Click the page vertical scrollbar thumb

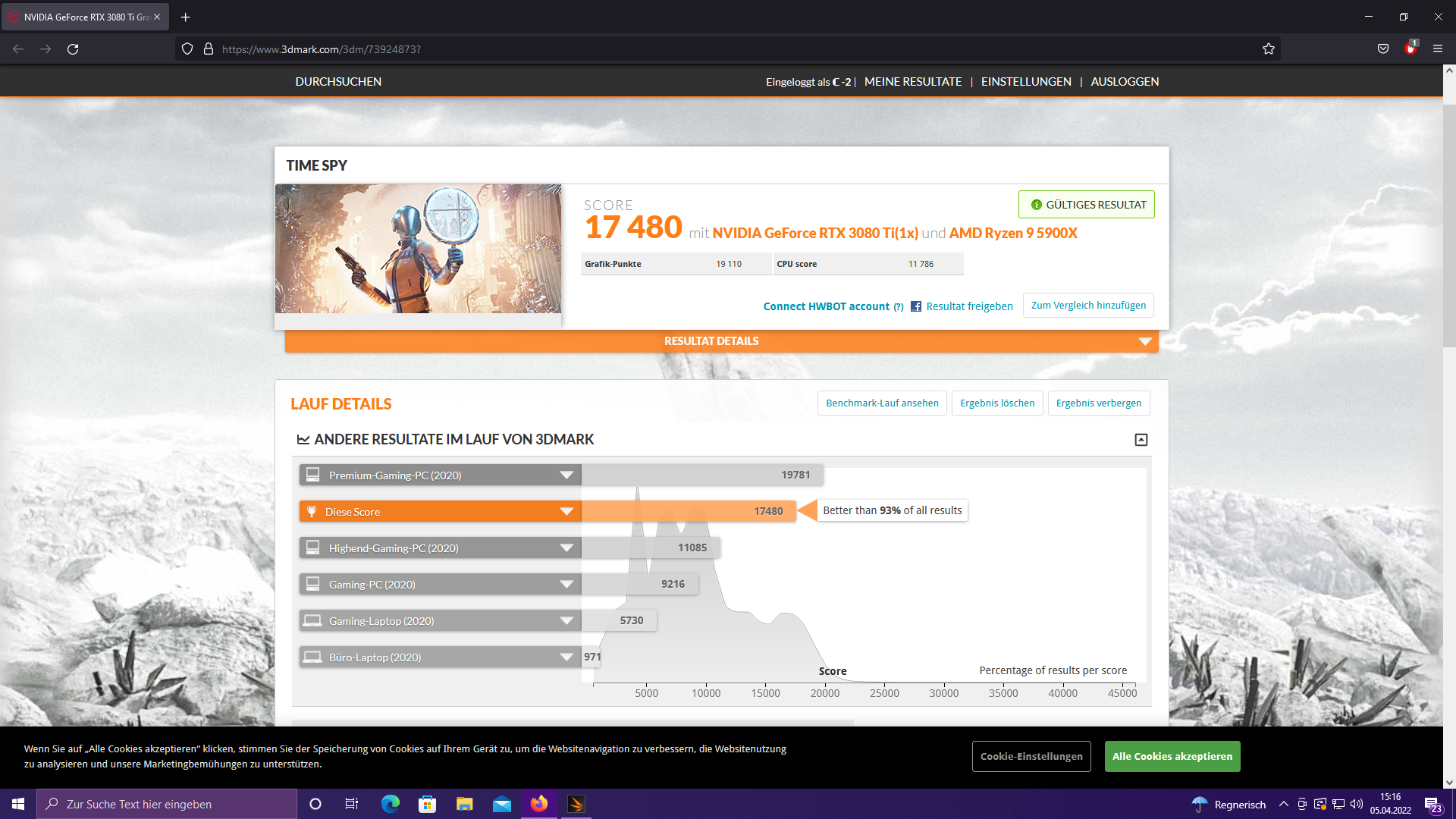click(1448, 227)
